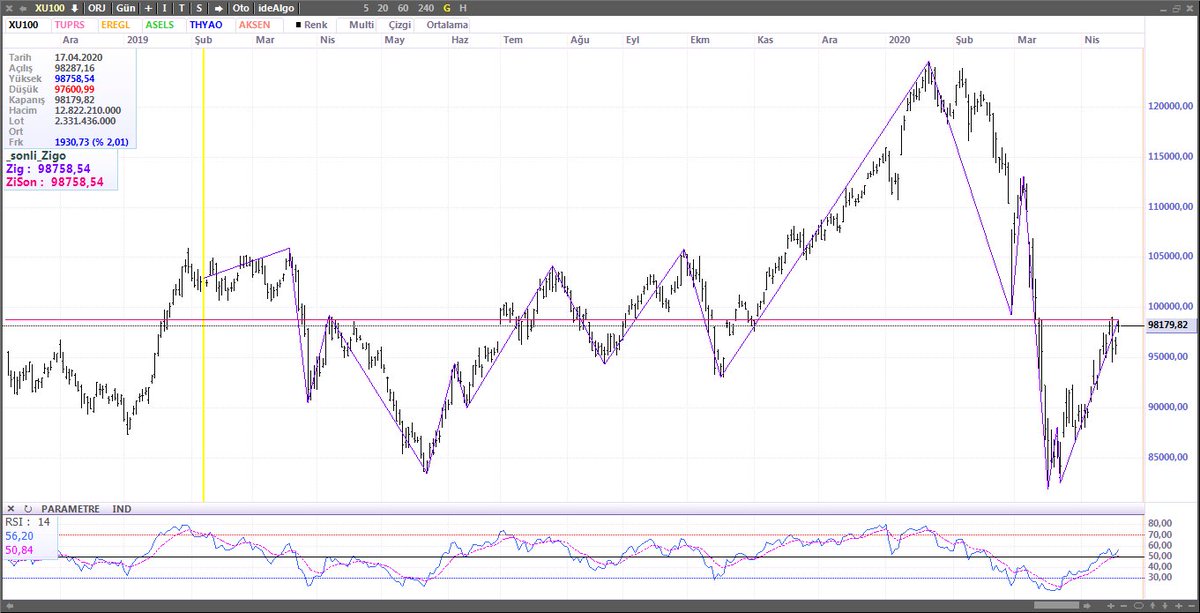Click the download arrow next to XU100
The width and height of the screenshot is (1200, 613).
pyautogui.click(x=74, y=8)
